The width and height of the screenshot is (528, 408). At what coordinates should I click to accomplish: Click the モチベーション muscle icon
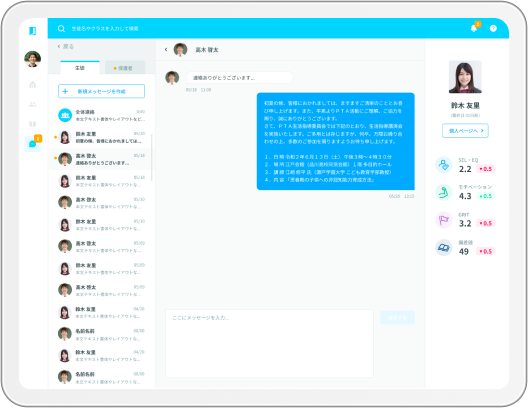click(x=444, y=192)
